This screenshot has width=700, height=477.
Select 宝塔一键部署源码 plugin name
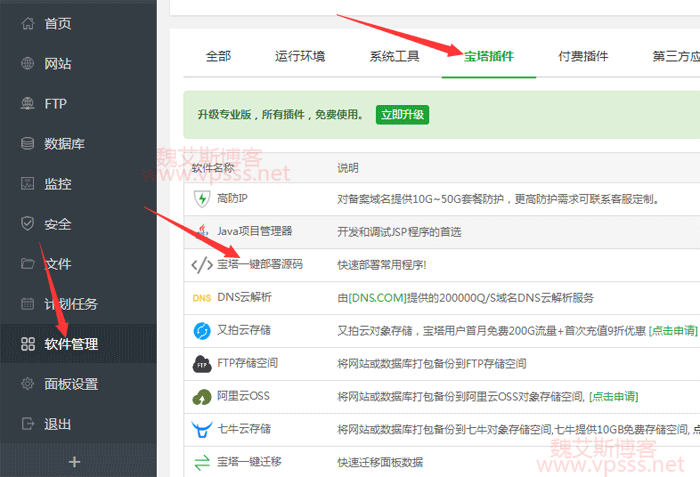point(260,264)
